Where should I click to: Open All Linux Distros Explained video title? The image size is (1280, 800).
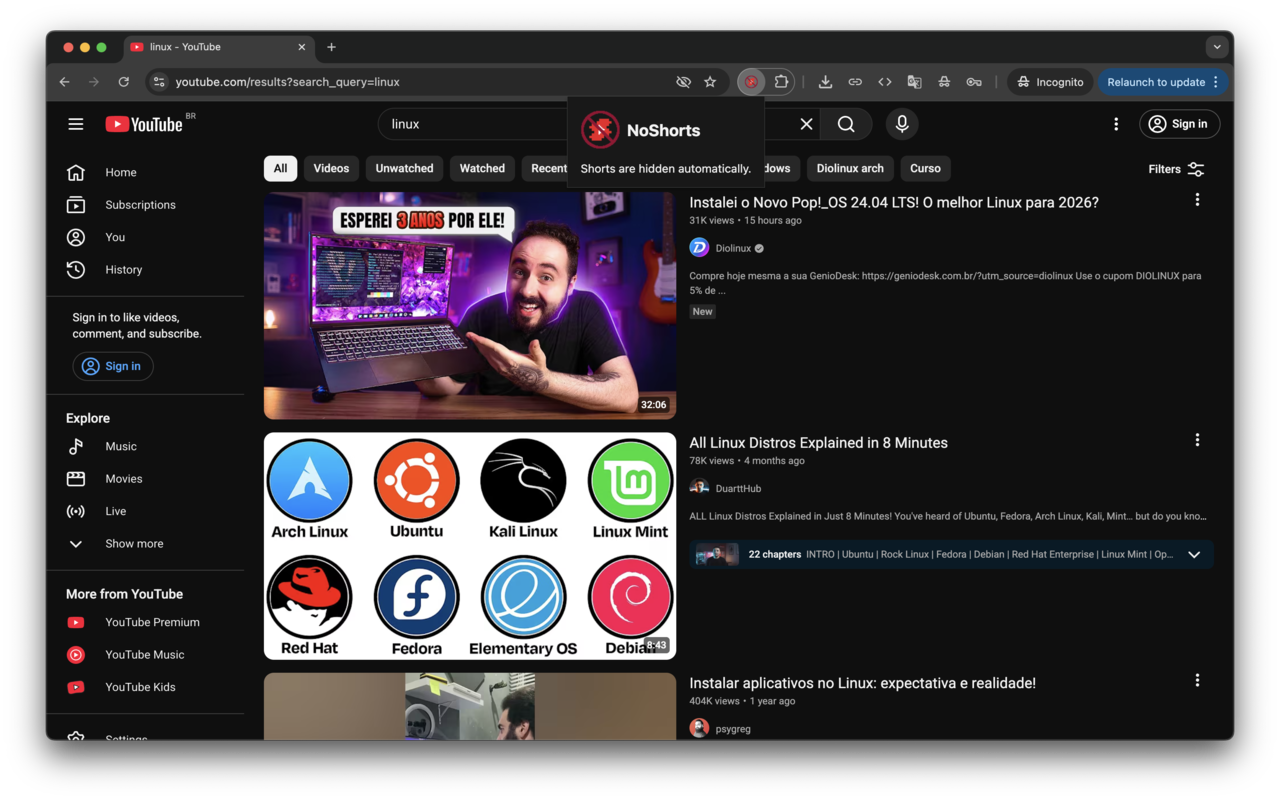point(818,443)
